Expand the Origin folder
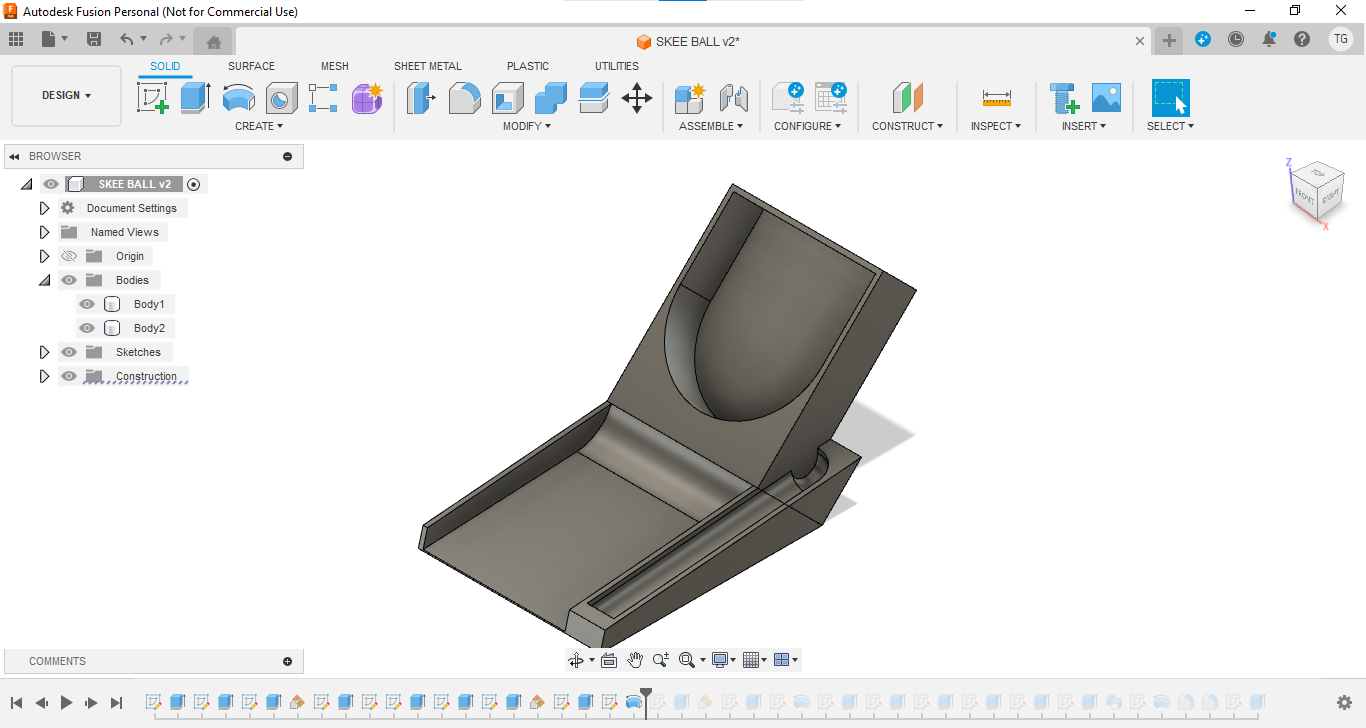This screenshot has height=728, width=1366. point(44,256)
